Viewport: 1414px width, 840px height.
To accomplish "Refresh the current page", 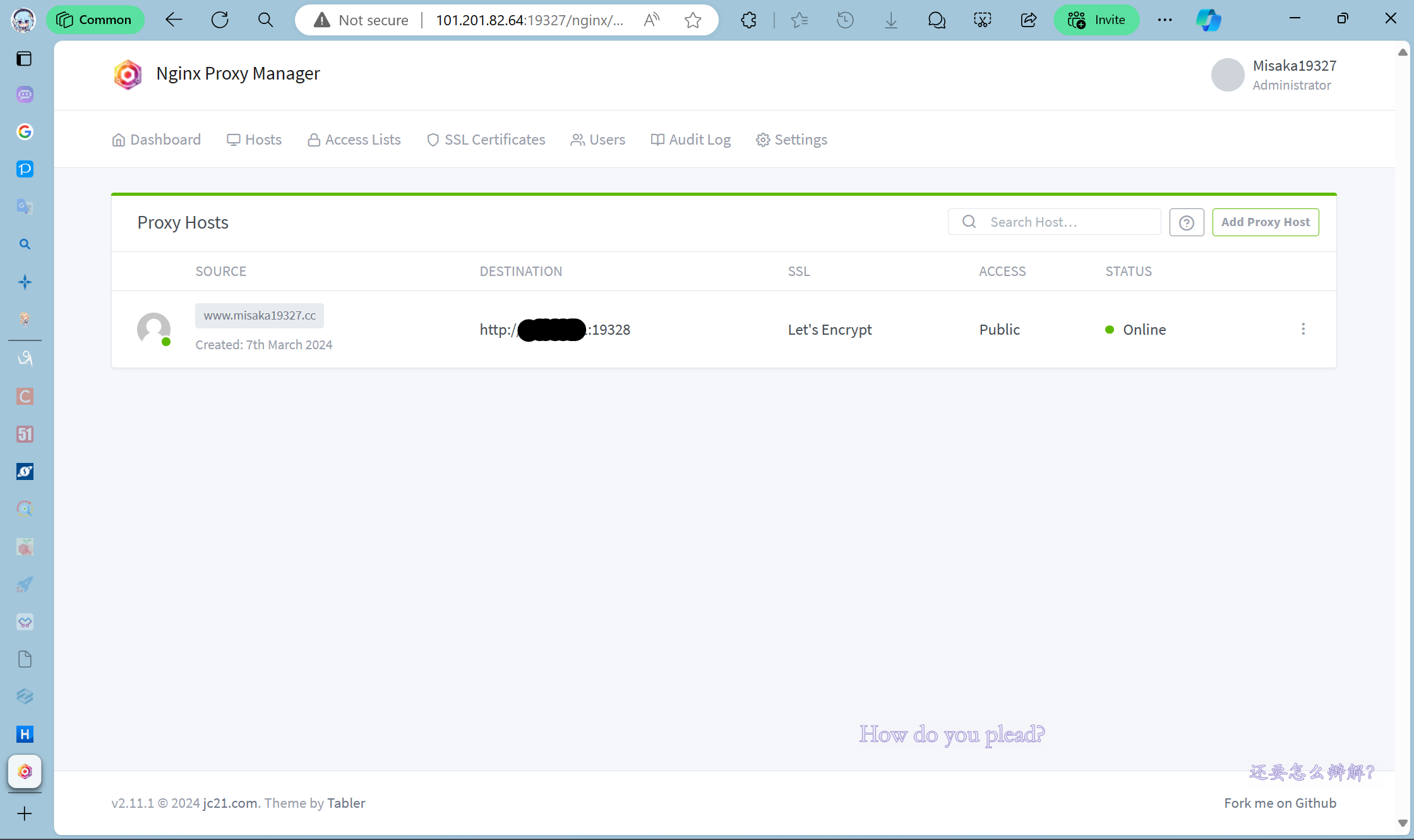I will [220, 20].
